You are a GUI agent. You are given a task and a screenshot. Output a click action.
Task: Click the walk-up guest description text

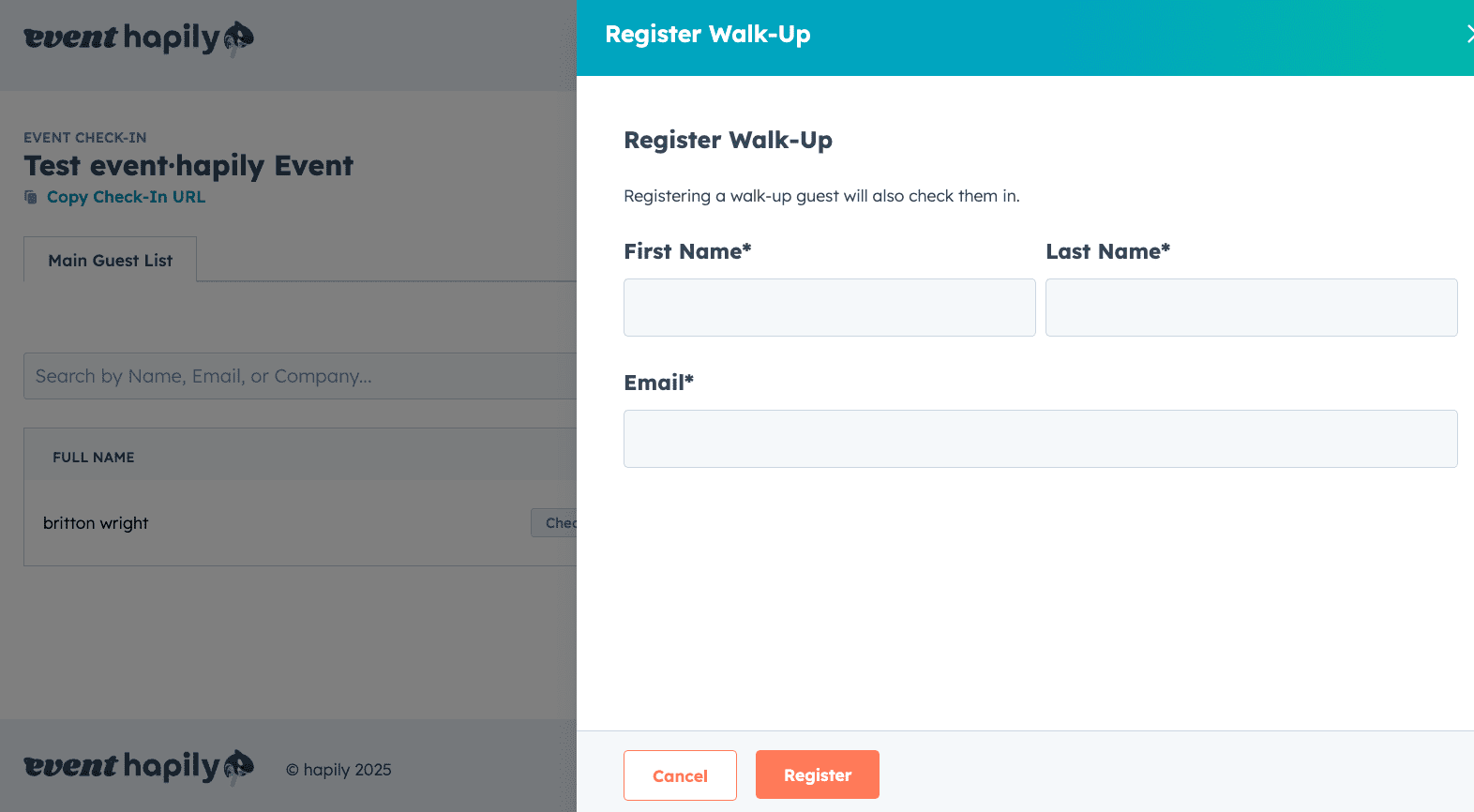pyautogui.click(x=821, y=196)
